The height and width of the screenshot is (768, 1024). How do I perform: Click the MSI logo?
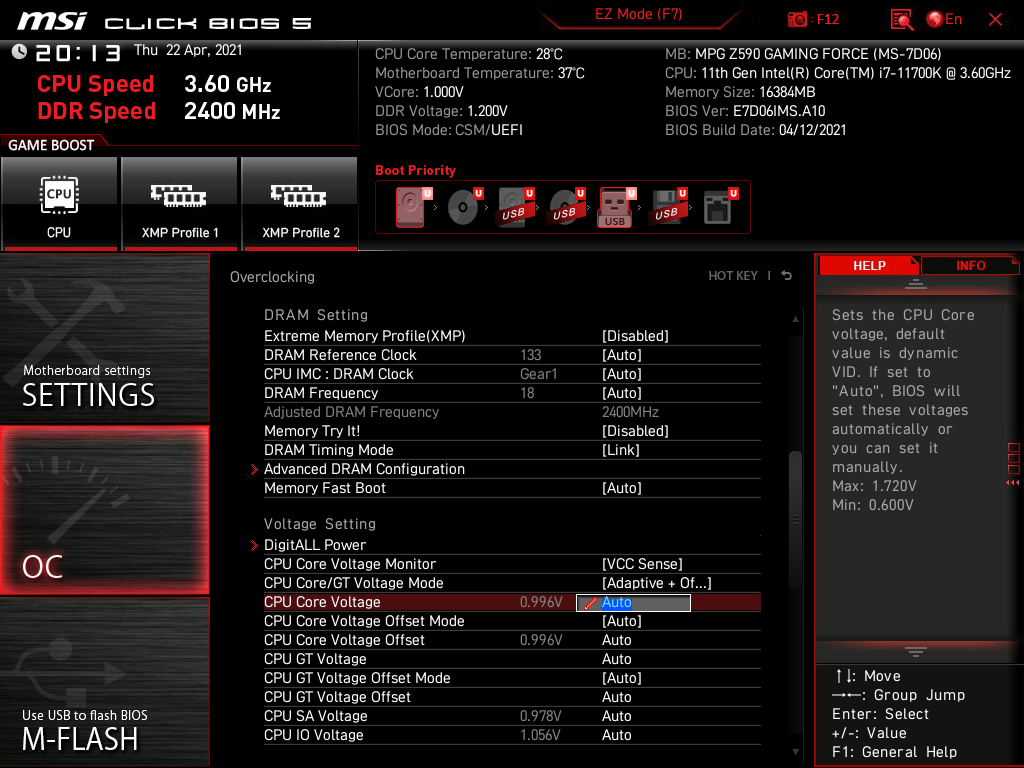pyautogui.click(x=52, y=21)
